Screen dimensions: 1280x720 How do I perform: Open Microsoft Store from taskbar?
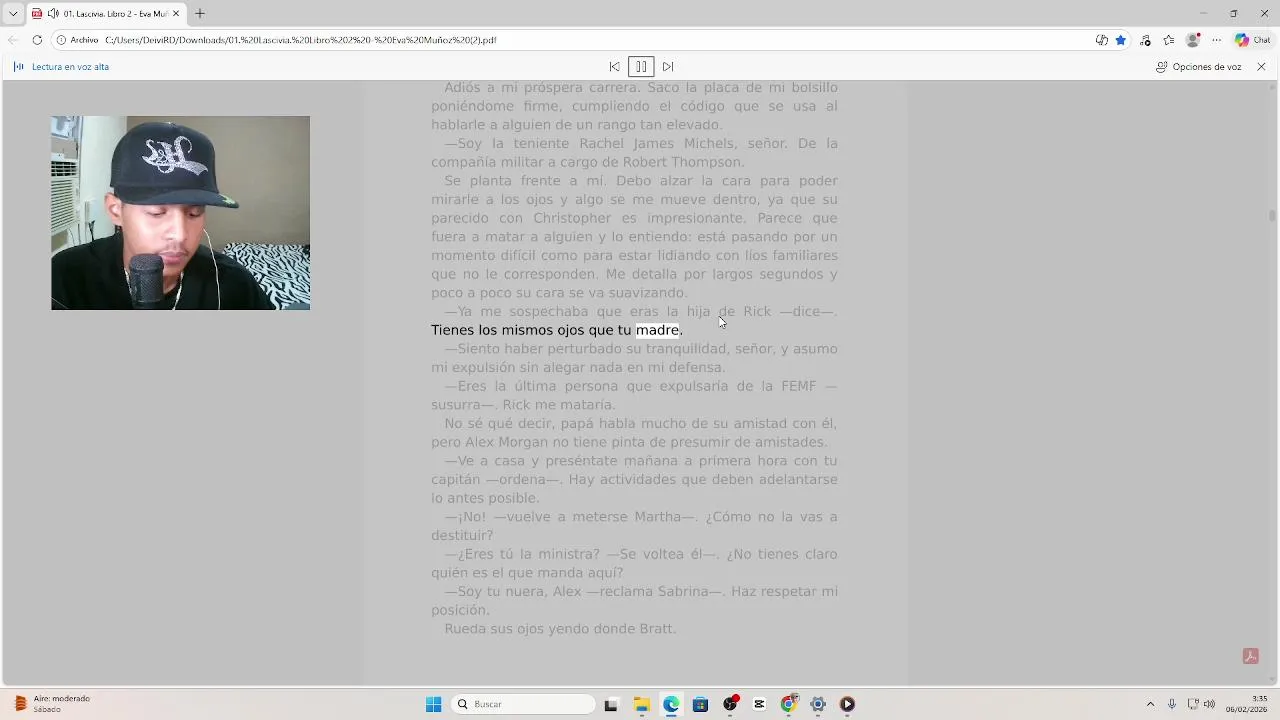point(700,704)
